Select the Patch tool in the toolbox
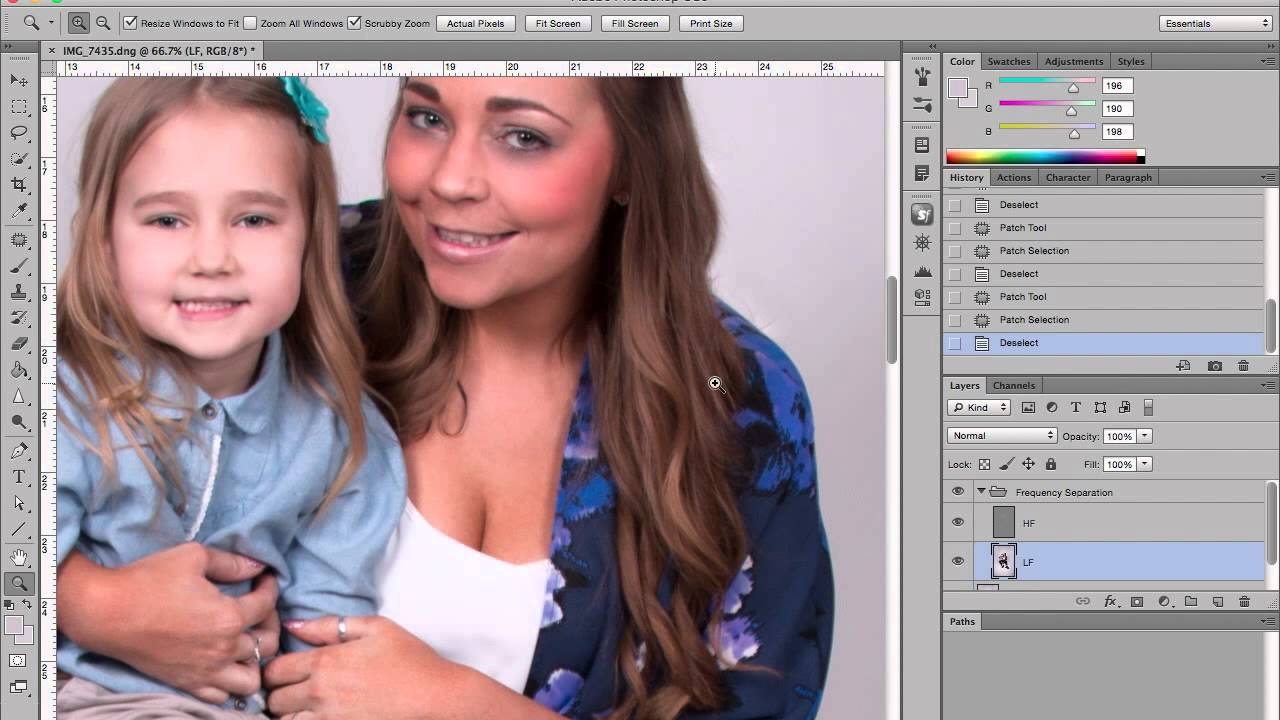 (x=19, y=240)
